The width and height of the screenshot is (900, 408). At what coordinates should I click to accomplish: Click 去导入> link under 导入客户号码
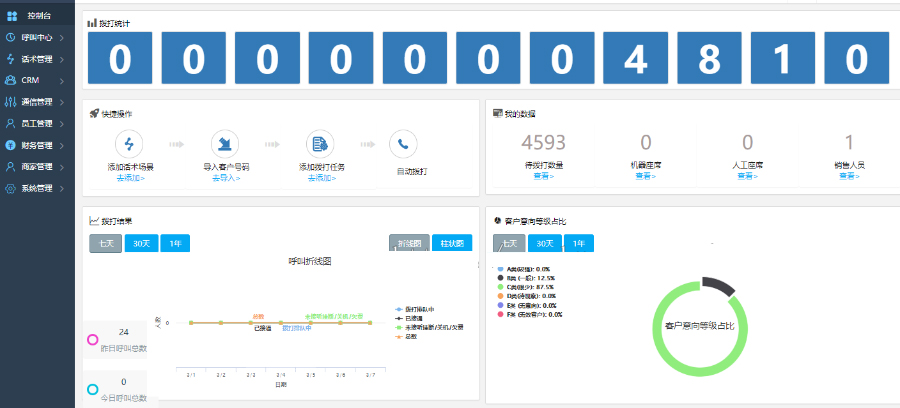225,177
